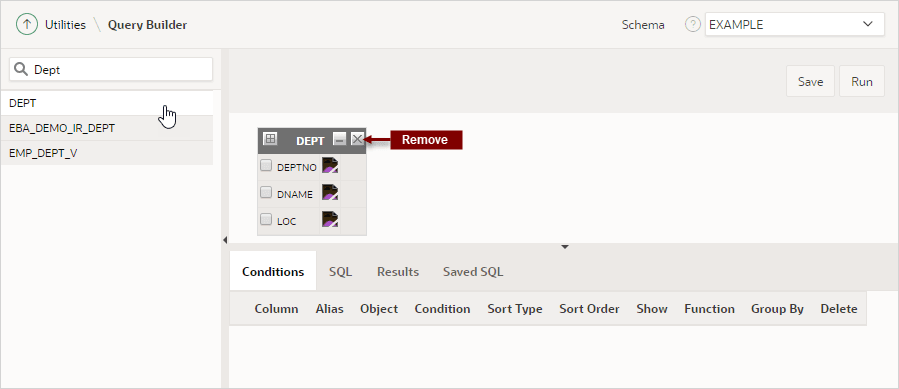
Task: Remove the DEPT table with its X
Action: 357,139
